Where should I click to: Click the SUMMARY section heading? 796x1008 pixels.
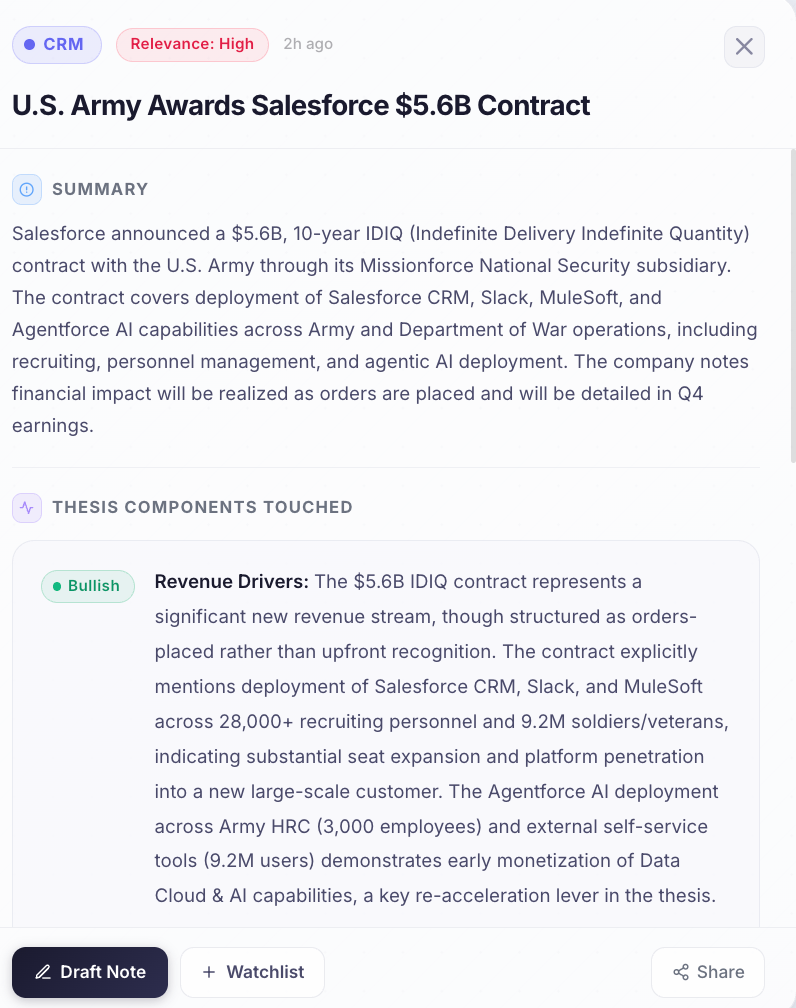pyautogui.click(x=100, y=189)
